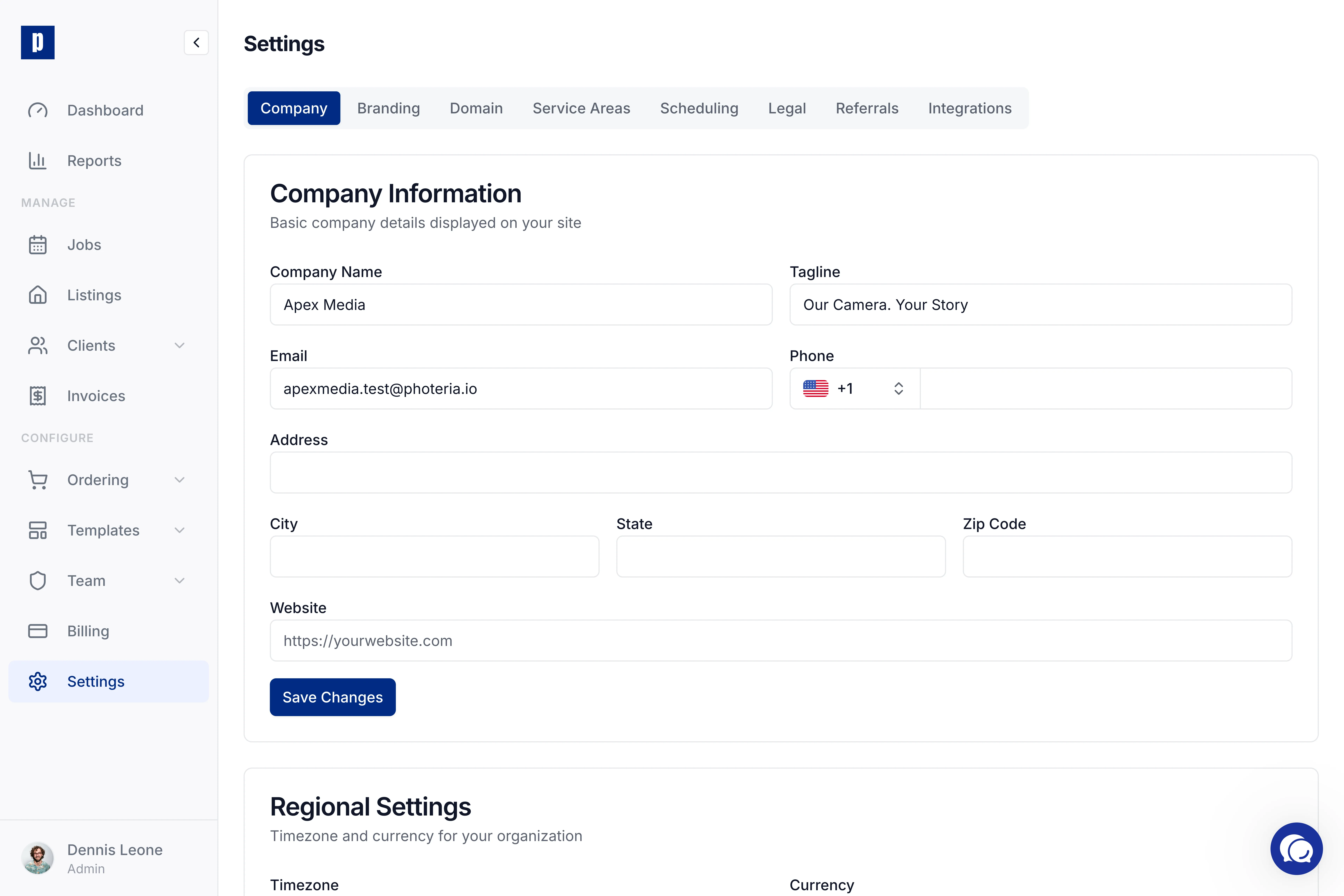Click the Photeria logo icon
The image size is (1344, 896).
coord(38,42)
